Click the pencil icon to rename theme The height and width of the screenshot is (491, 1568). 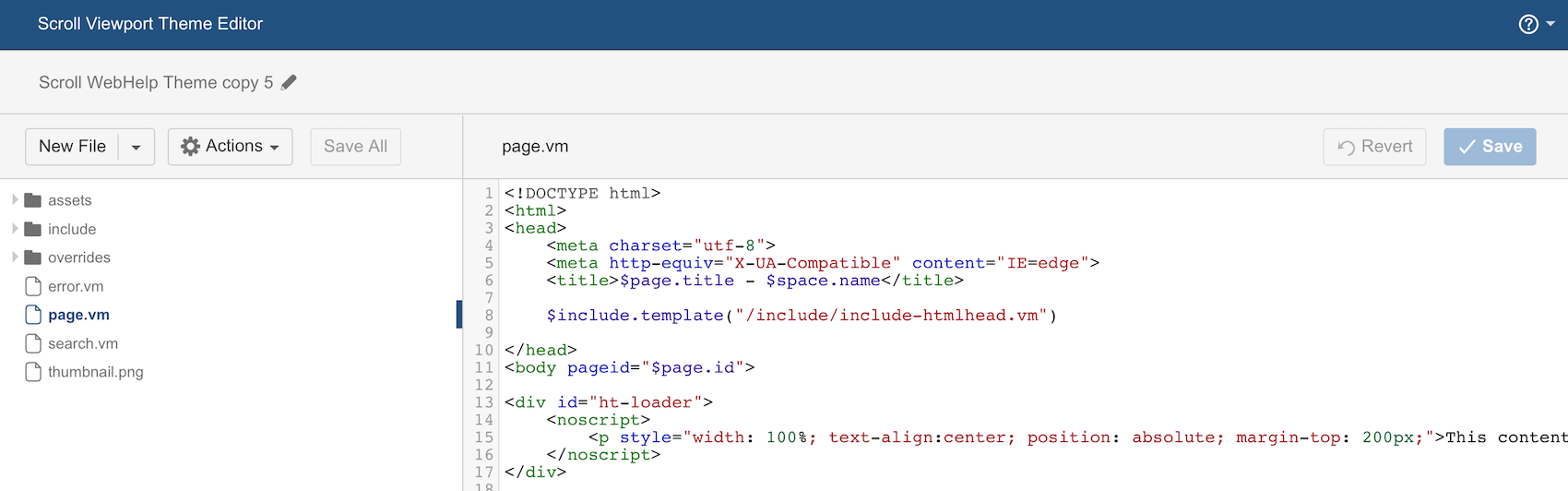point(289,82)
